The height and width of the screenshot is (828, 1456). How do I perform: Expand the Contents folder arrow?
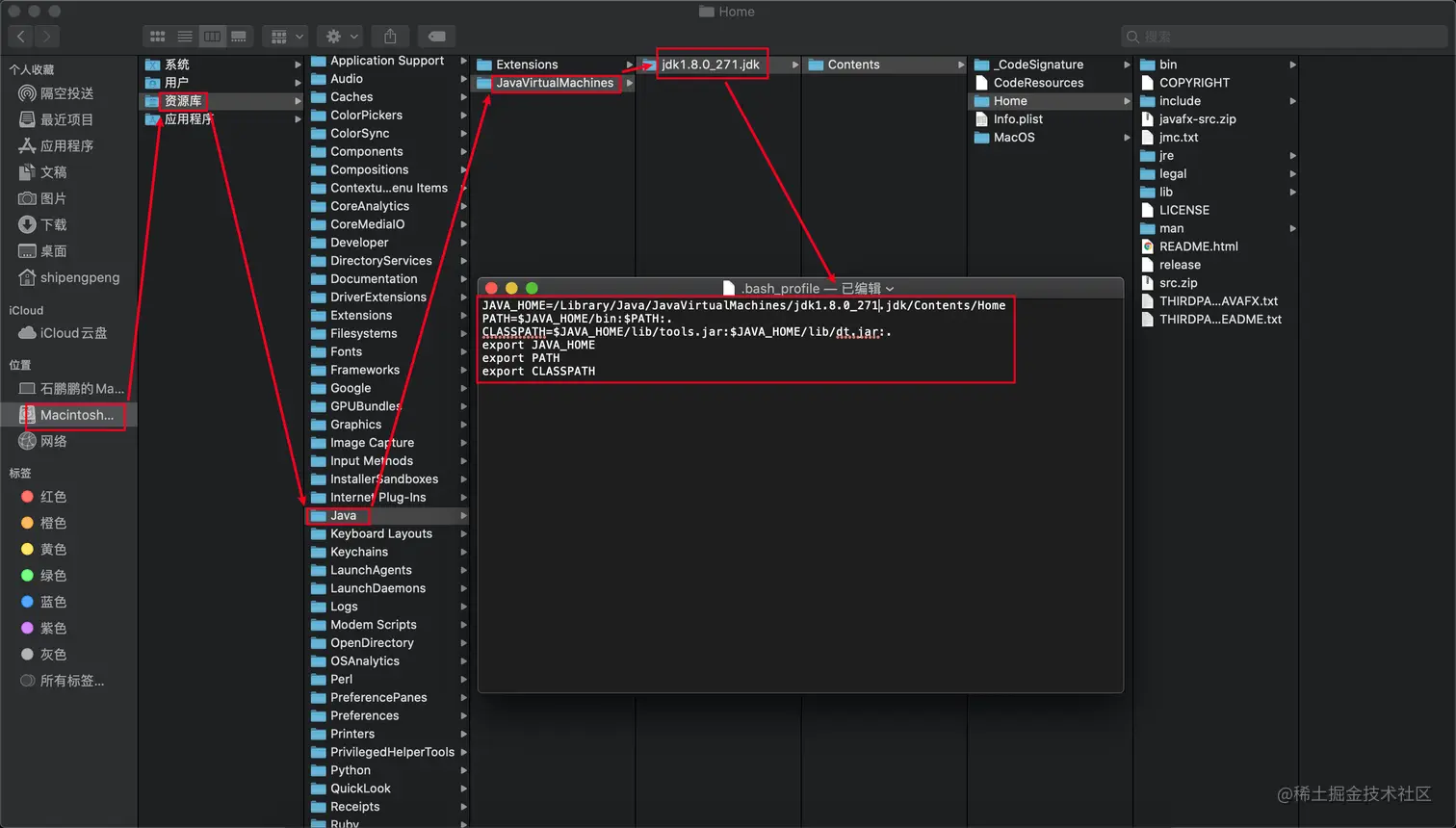tap(961, 65)
